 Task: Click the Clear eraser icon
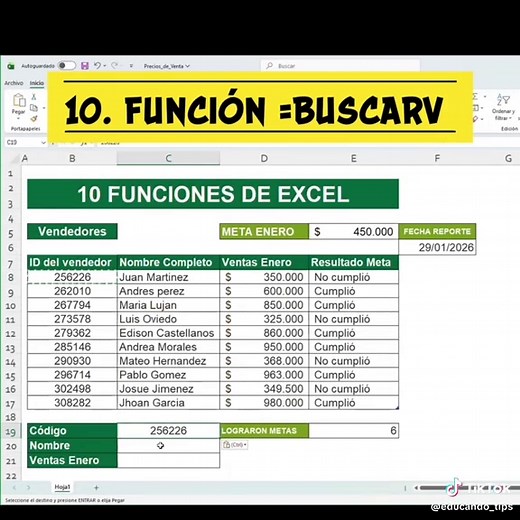tap(476, 119)
